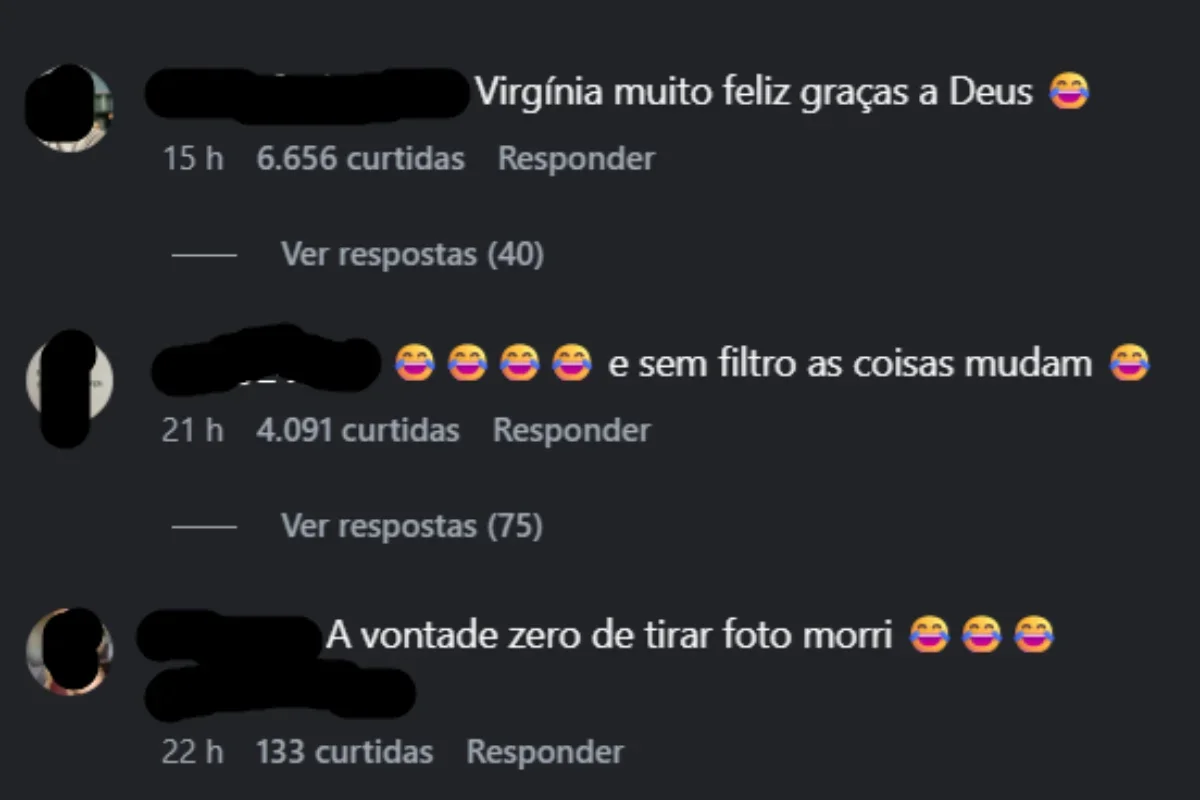Select the text 'A vontade zero de tirar foto morri'
Viewport: 1200px width, 800px height.
tap(609, 635)
